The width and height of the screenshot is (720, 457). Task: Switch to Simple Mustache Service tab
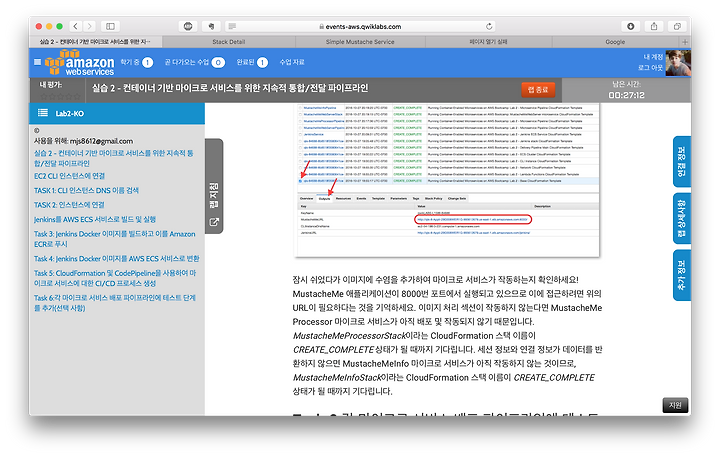click(x=360, y=42)
